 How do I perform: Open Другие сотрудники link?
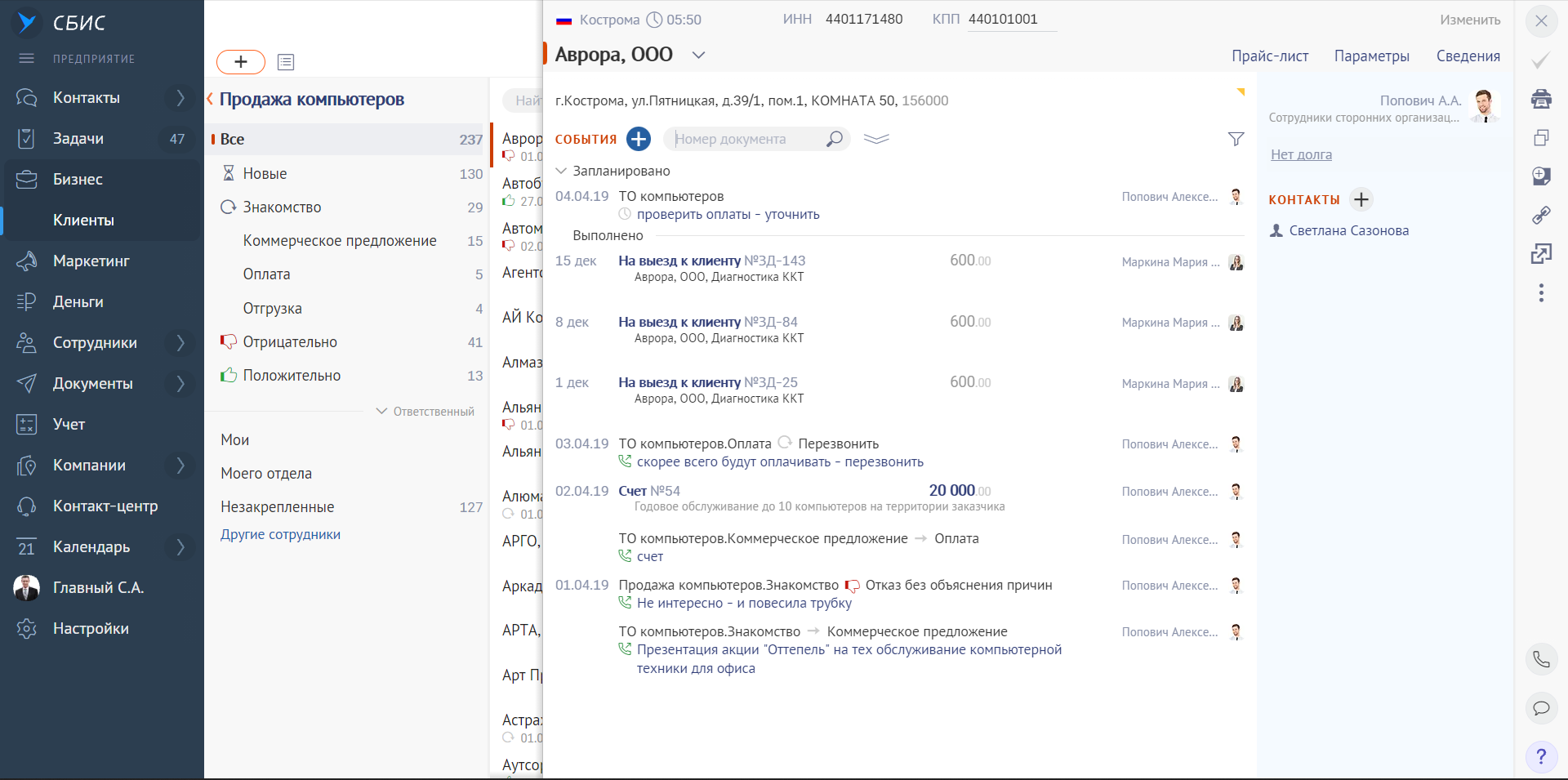tap(280, 535)
